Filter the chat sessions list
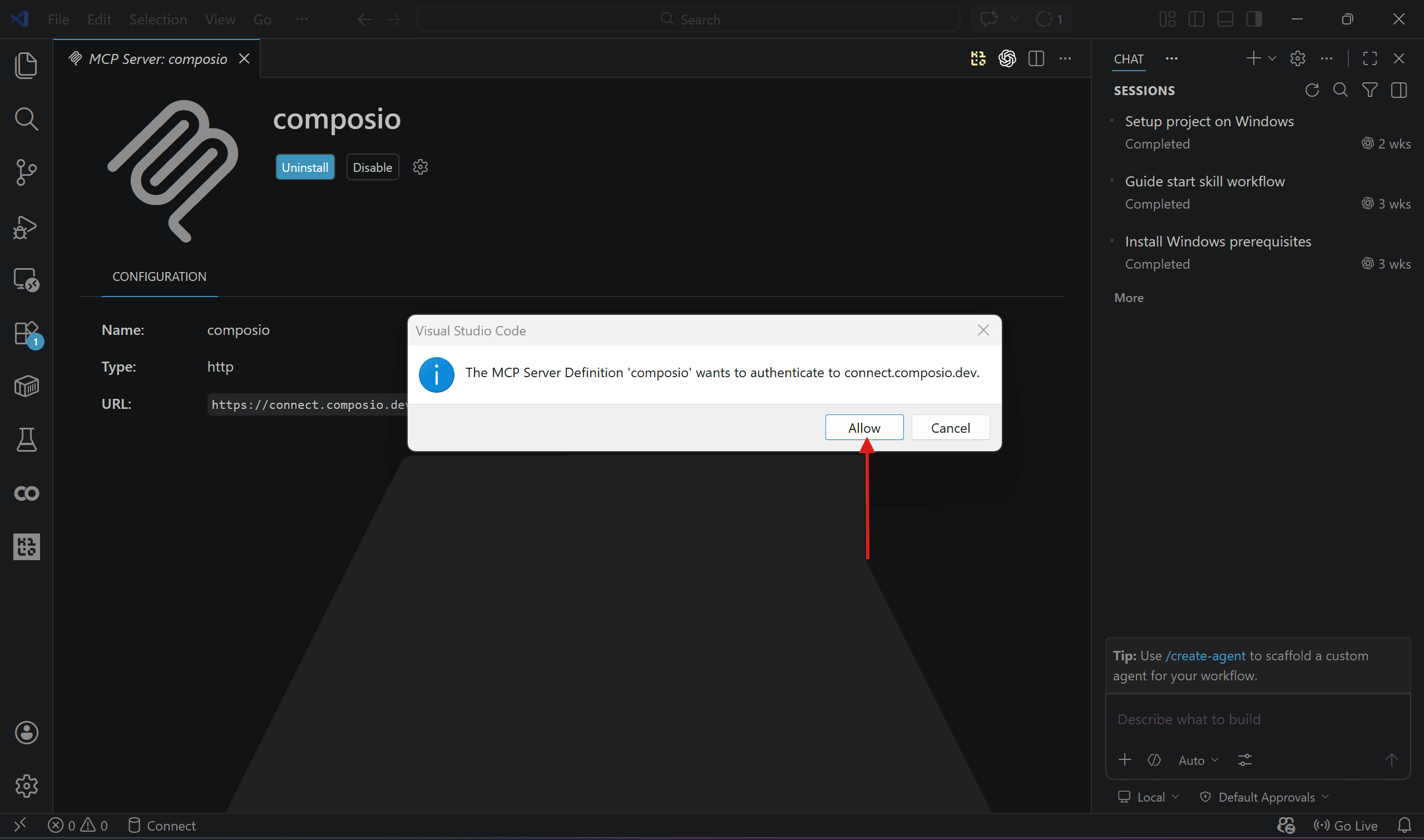Viewport: 1424px width, 840px height. [x=1369, y=91]
